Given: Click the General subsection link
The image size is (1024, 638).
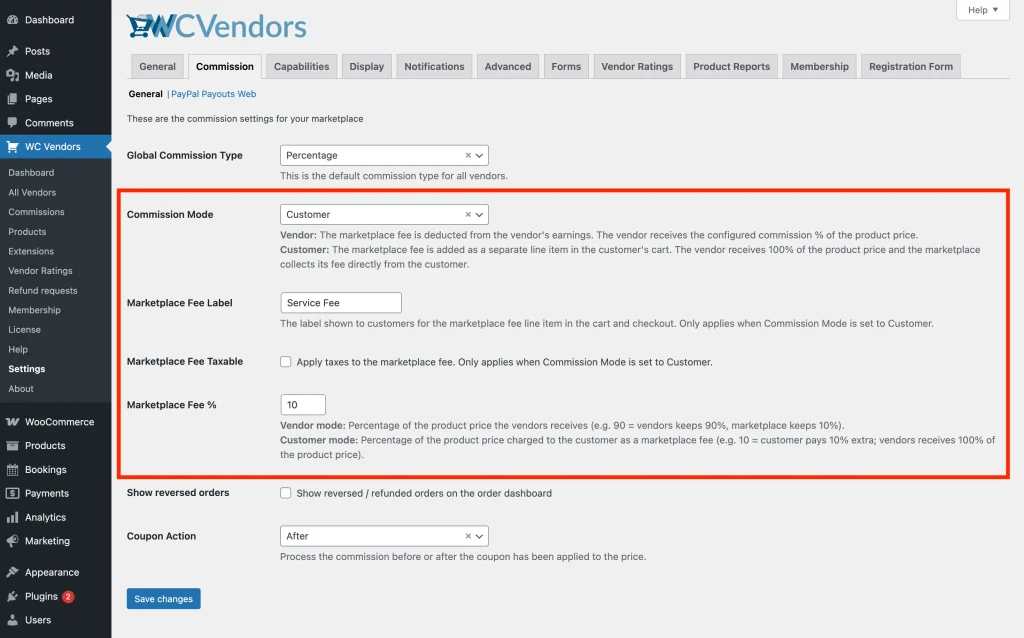Looking at the screenshot, I should pos(146,94).
